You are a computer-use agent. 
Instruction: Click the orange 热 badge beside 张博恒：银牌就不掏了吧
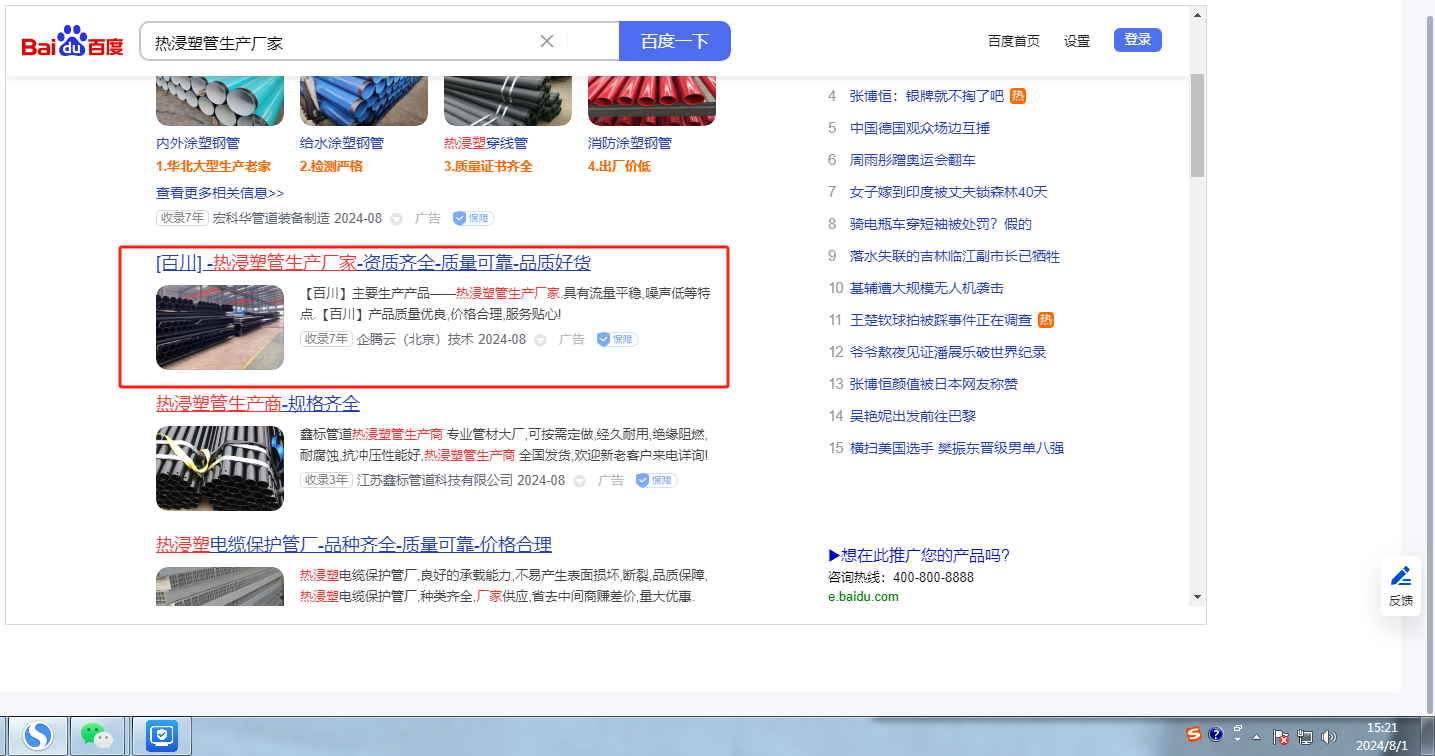[x=1018, y=96]
